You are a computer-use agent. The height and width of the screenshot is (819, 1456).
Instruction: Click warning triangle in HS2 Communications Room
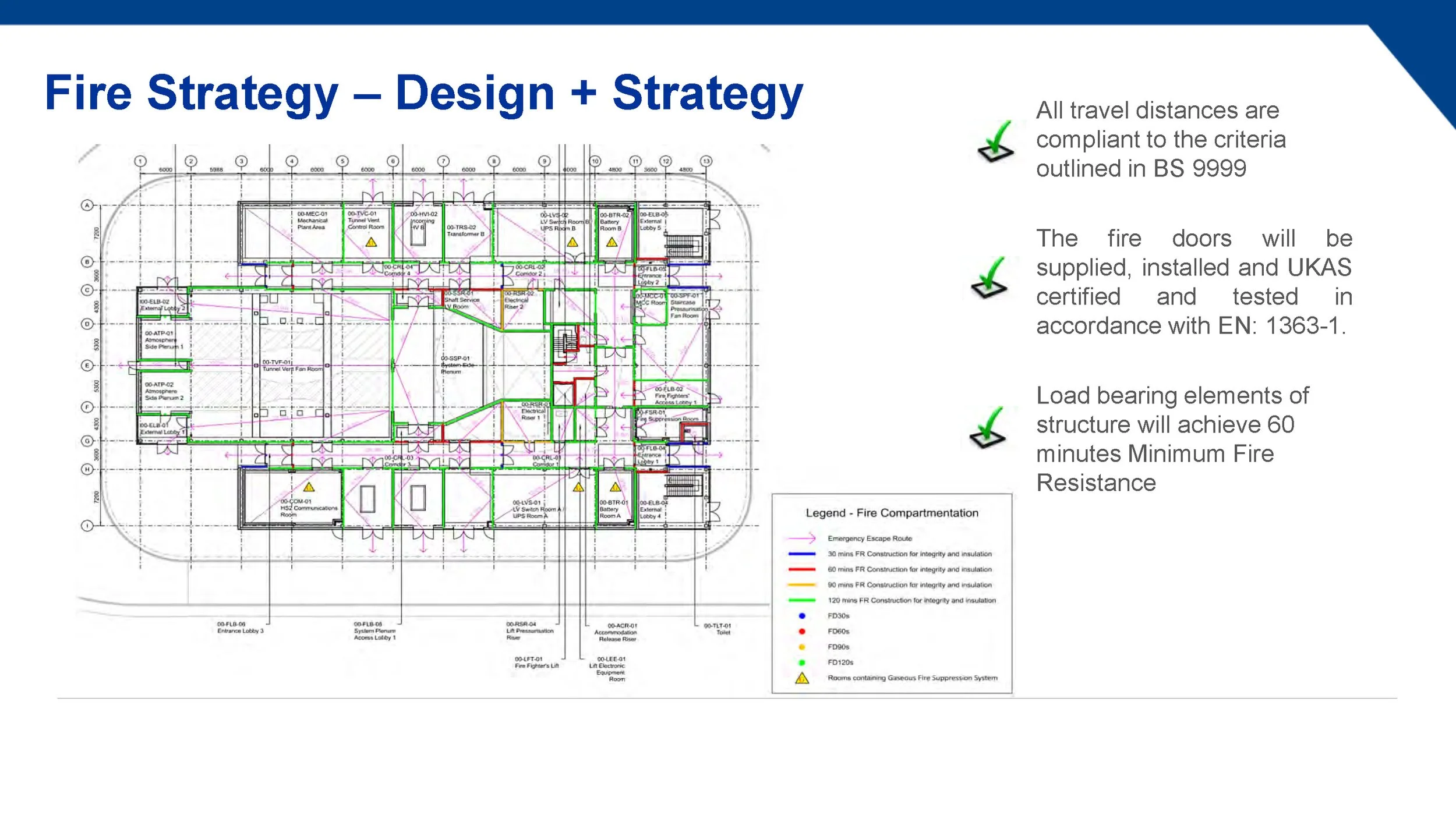[309, 487]
